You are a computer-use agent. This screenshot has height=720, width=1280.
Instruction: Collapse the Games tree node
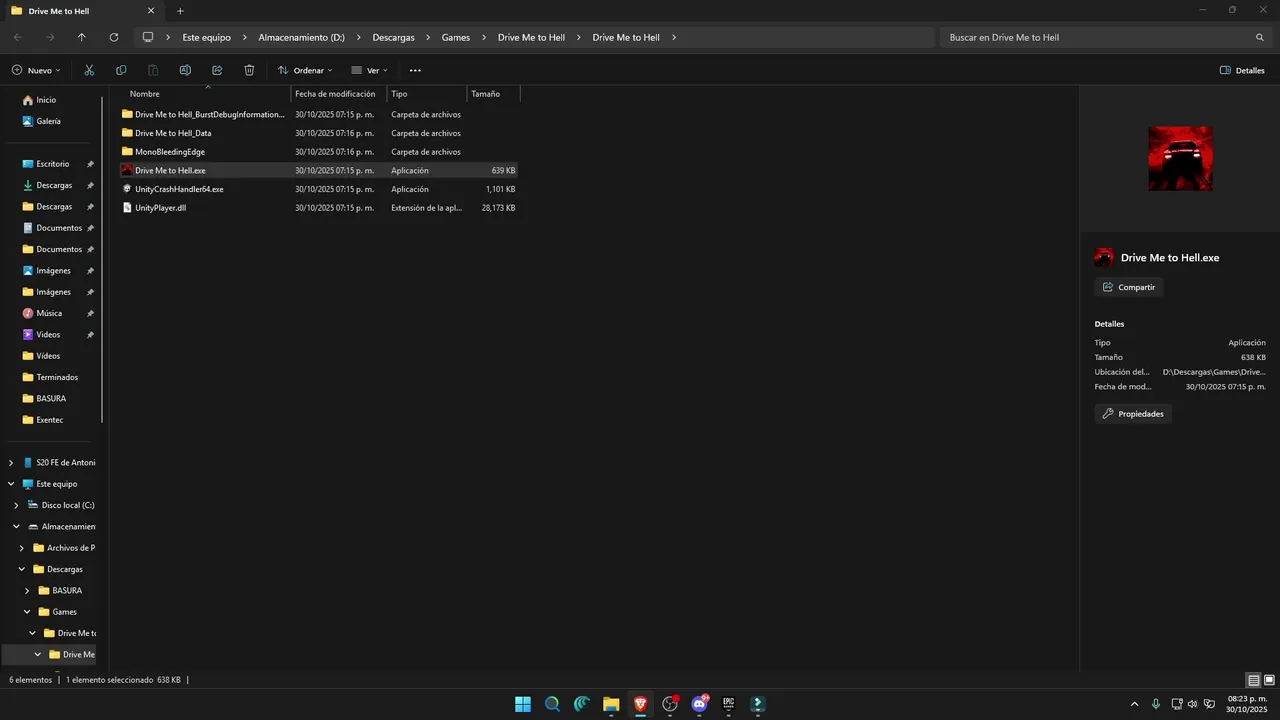pos(27,612)
